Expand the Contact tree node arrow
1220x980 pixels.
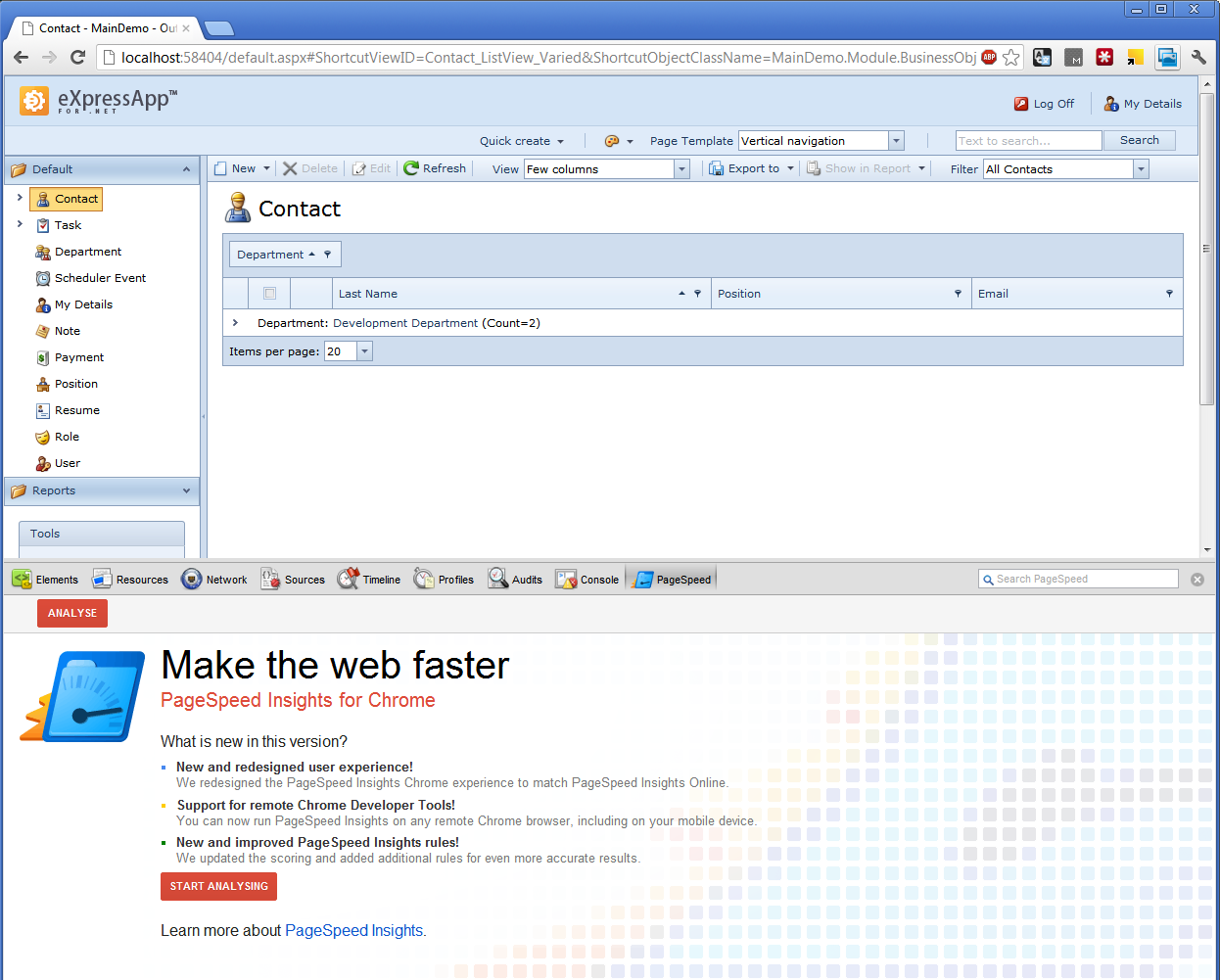[20, 198]
